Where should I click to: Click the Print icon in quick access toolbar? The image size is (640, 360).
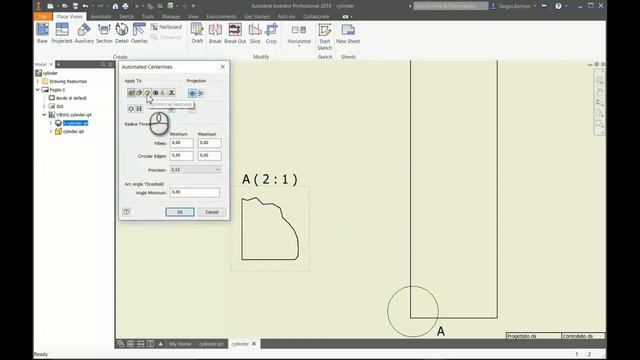[125, 6]
